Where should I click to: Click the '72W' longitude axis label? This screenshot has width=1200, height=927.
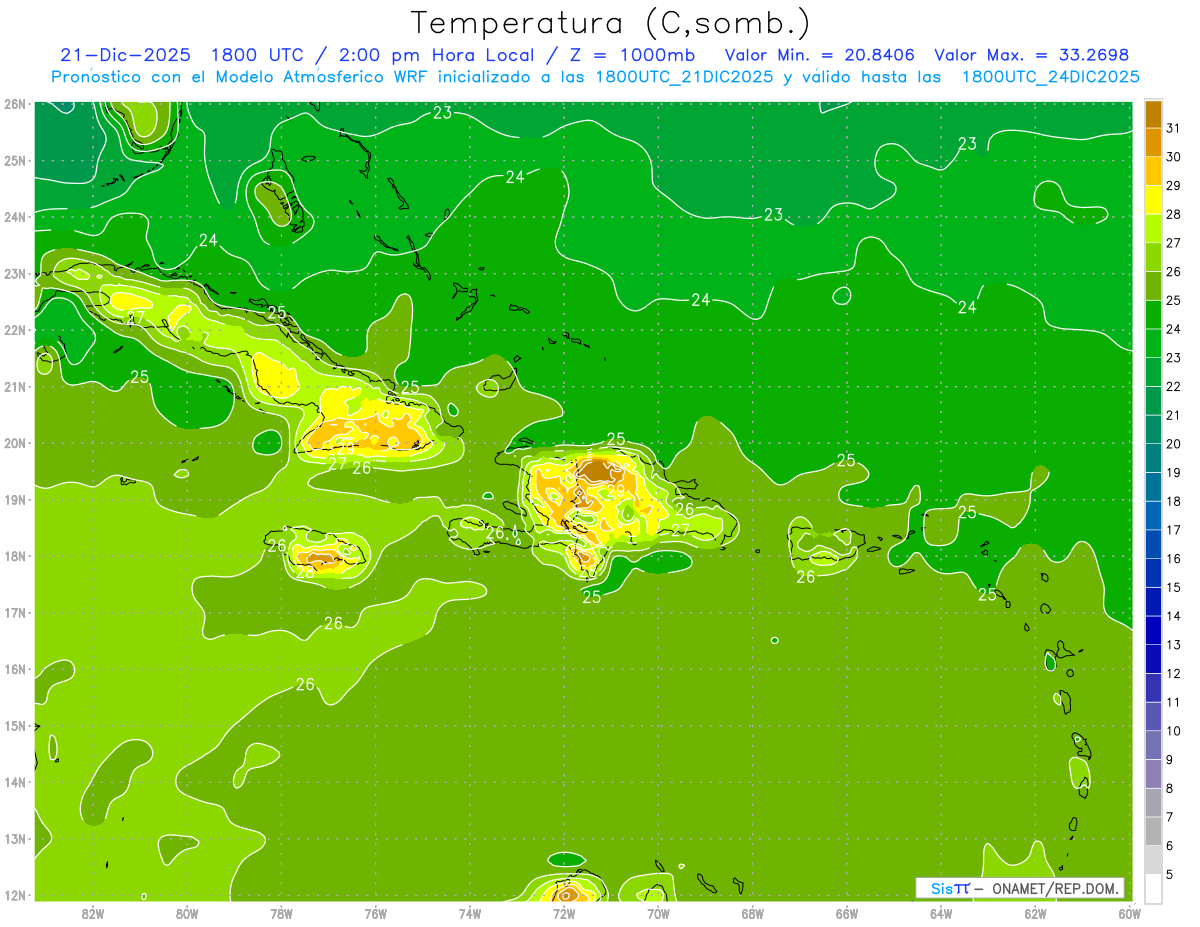pos(564,913)
